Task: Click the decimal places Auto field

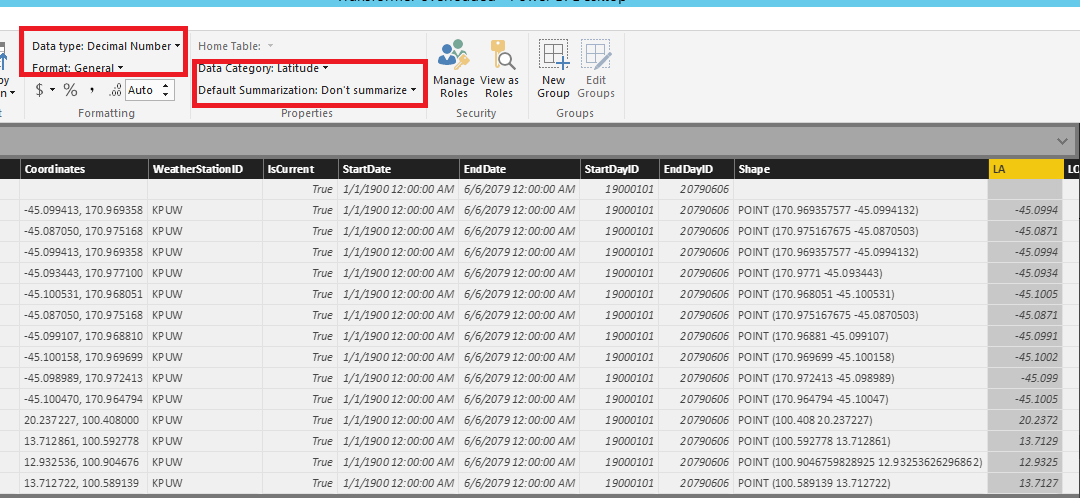Action: pos(141,90)
